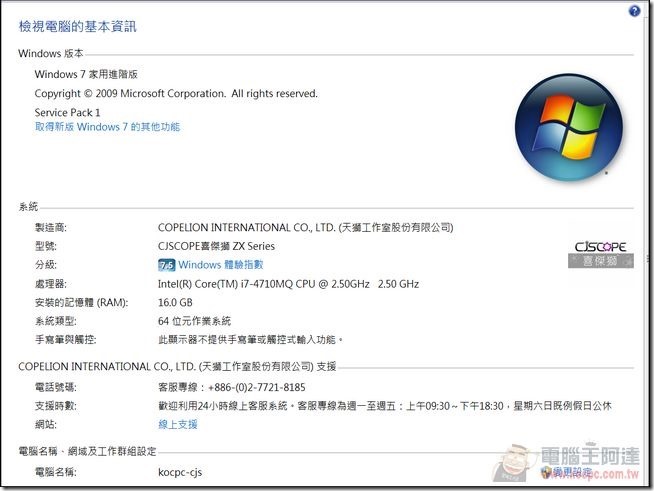Click the installed RAM value 16.0 GB

[175, 302]
